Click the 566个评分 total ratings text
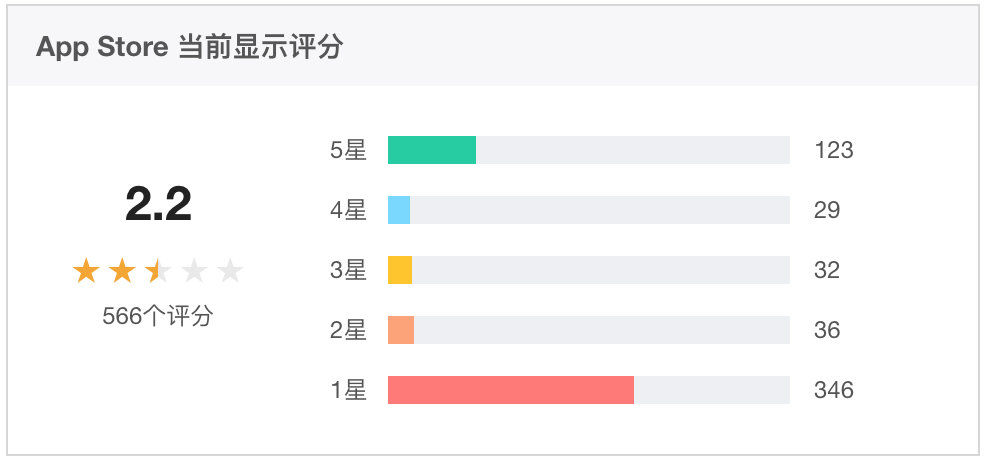The height and width of the screenshot is (460, 984). (x=158, y=316)
